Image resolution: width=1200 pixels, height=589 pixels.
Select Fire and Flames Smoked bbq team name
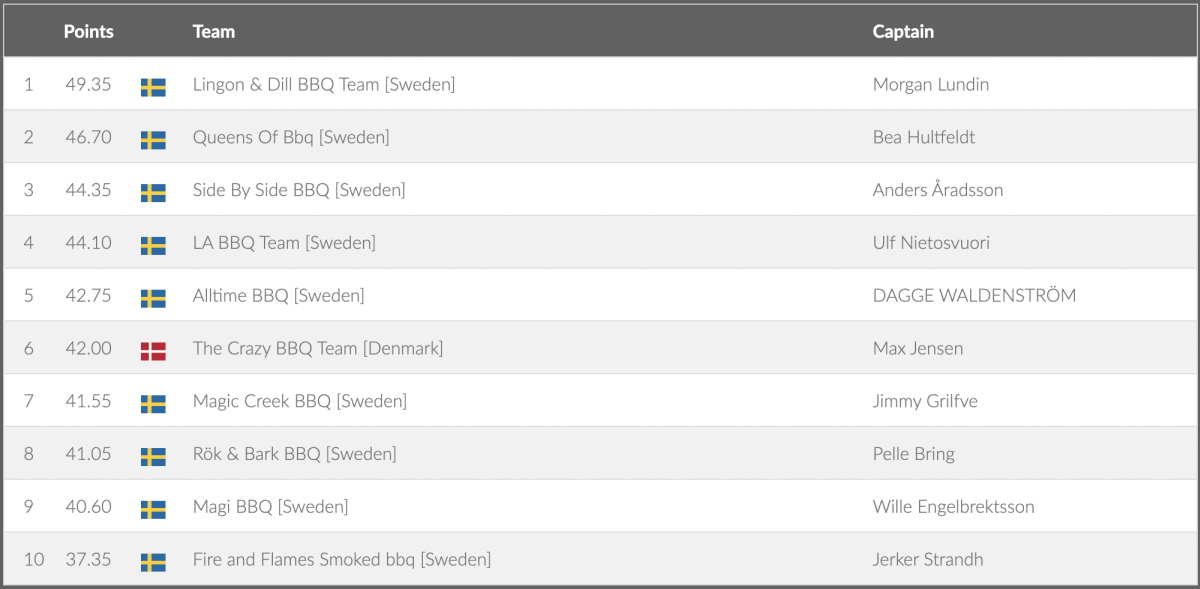click(341, 560)
